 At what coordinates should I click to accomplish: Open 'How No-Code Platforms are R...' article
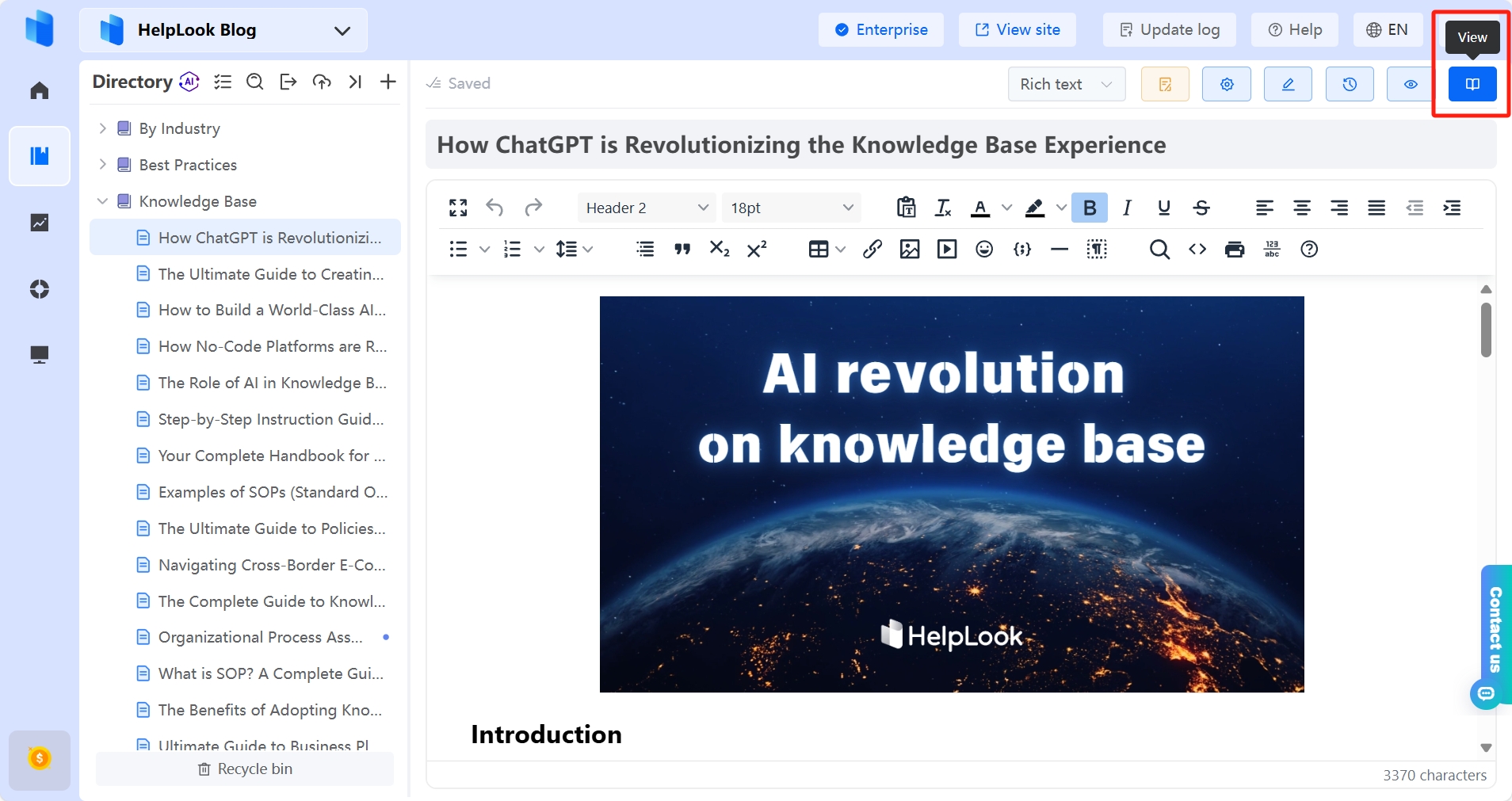point(273,346)
